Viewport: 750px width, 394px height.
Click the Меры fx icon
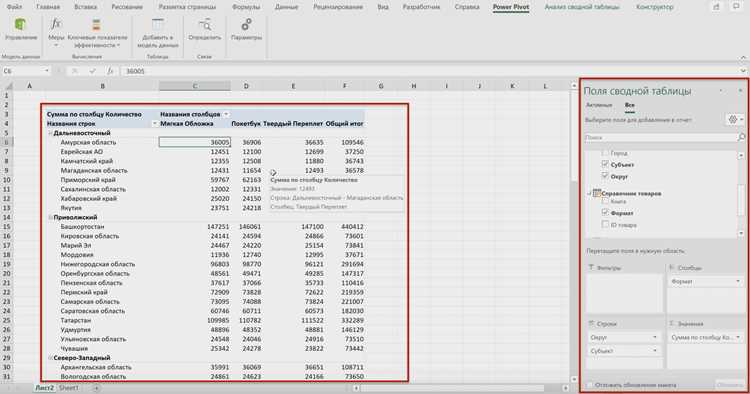click(56, 24)
